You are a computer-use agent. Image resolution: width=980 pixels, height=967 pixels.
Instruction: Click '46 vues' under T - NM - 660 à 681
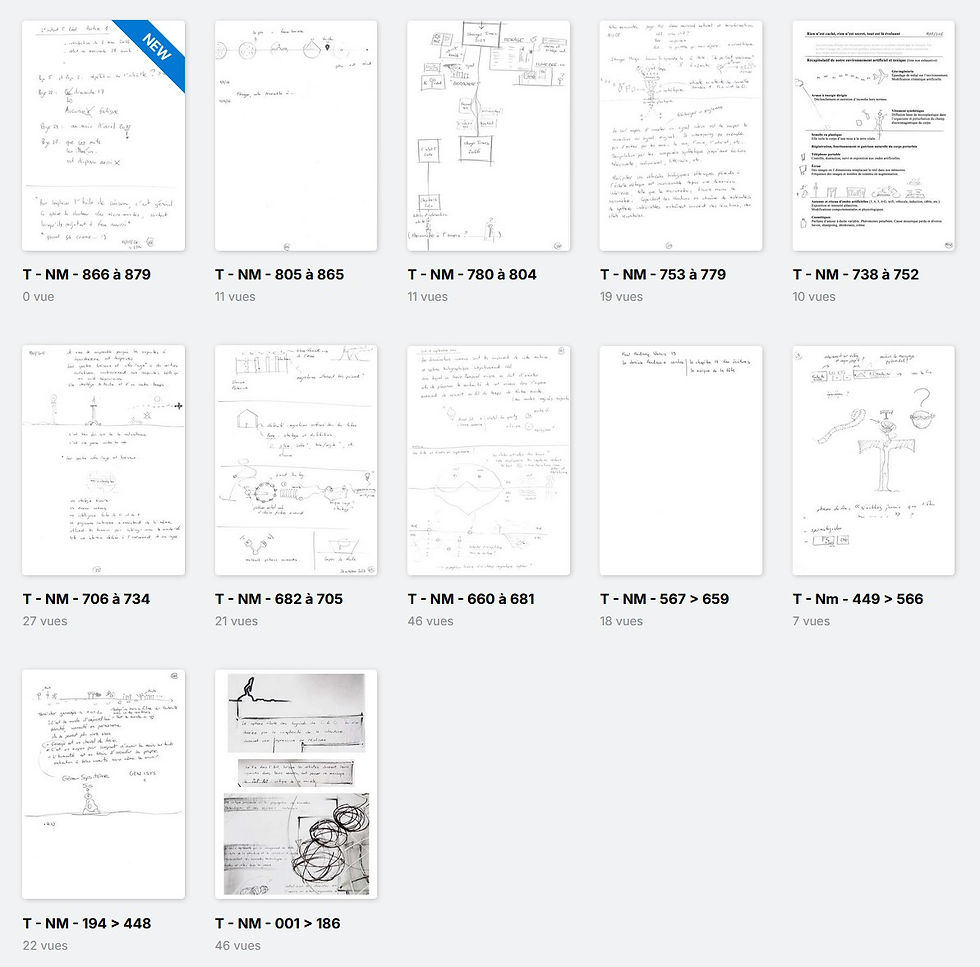[431, 621]
